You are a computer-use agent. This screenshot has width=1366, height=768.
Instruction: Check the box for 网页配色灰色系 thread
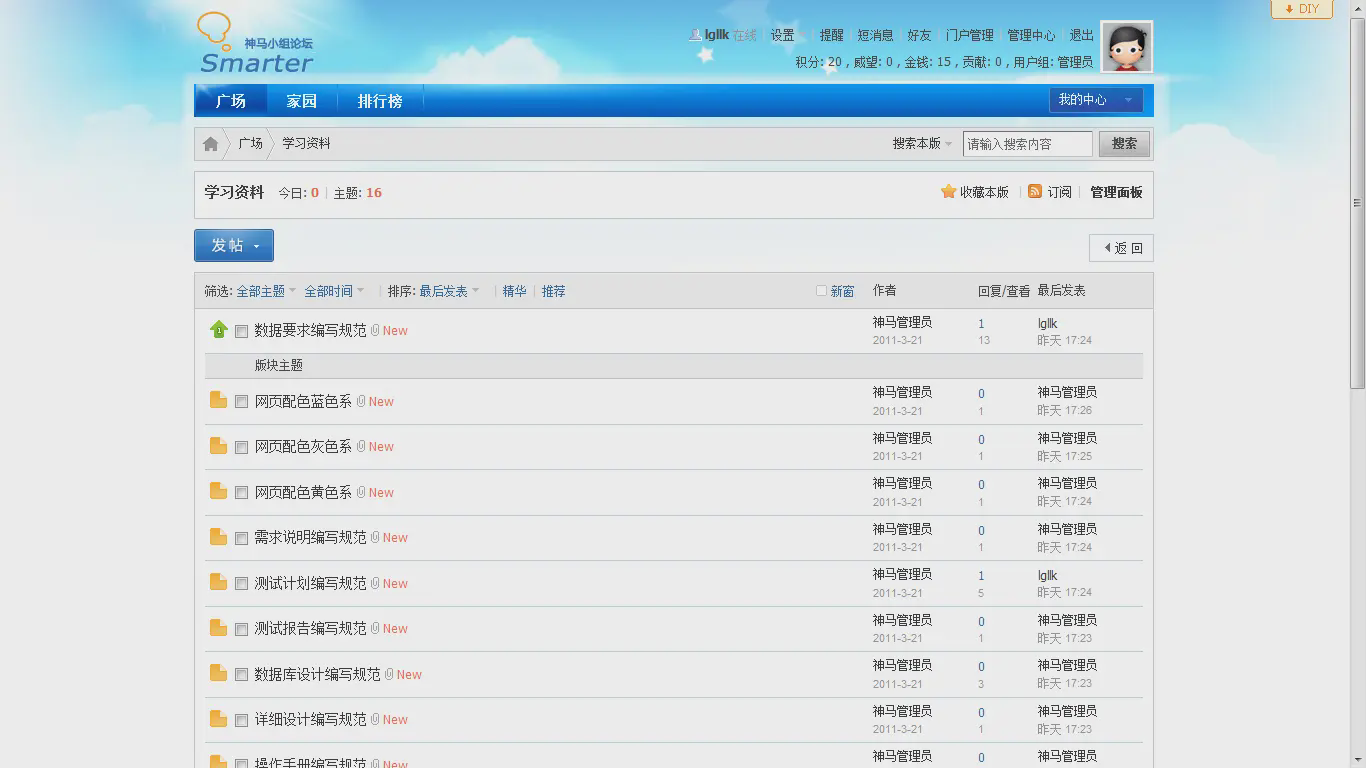click(x=241, y=447)
